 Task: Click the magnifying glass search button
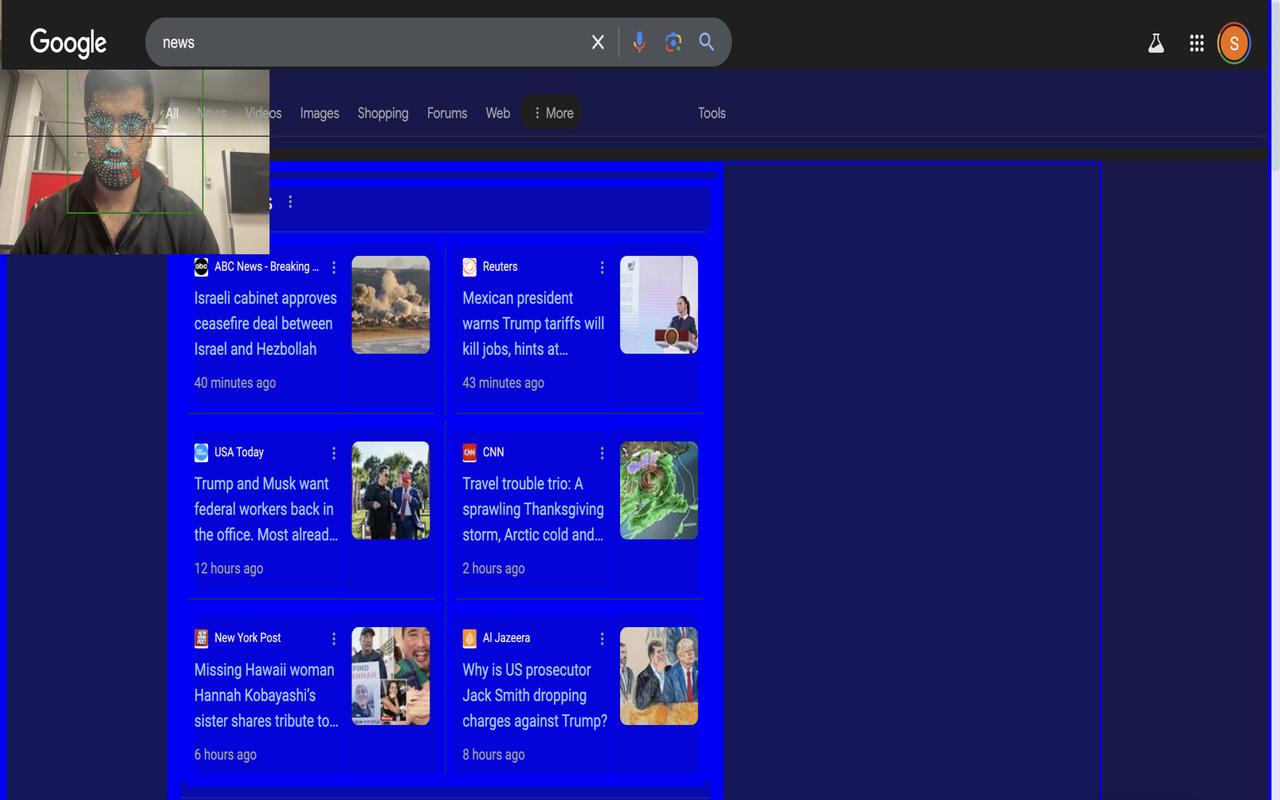pyautogui.click(x=707, y=42)
